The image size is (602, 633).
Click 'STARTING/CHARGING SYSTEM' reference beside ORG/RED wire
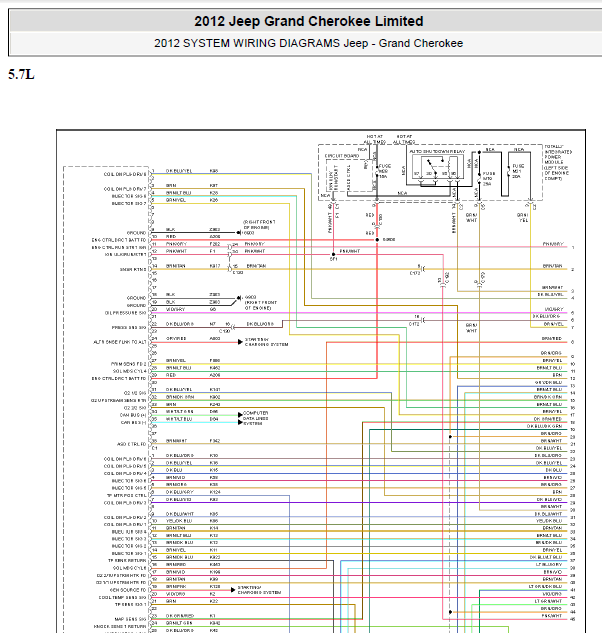(x=266, y=342)
